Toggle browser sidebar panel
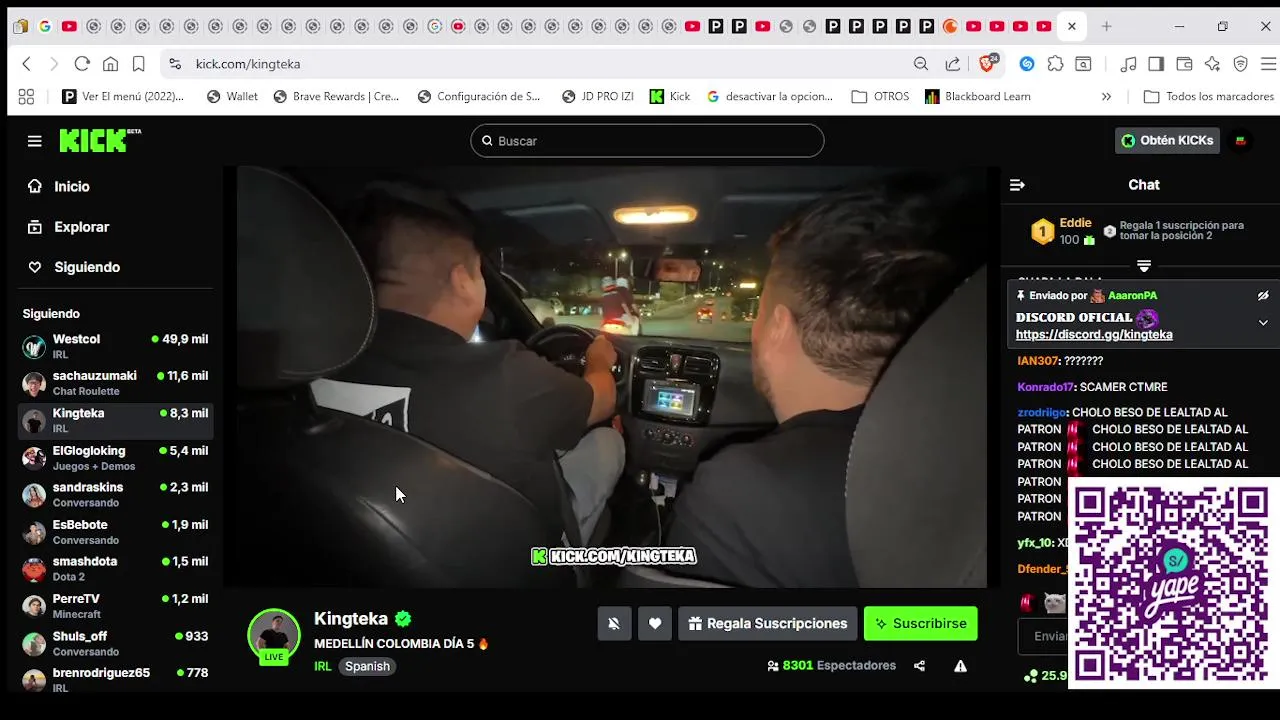Screen dimensions: 1280x720 coord(1156,64)
